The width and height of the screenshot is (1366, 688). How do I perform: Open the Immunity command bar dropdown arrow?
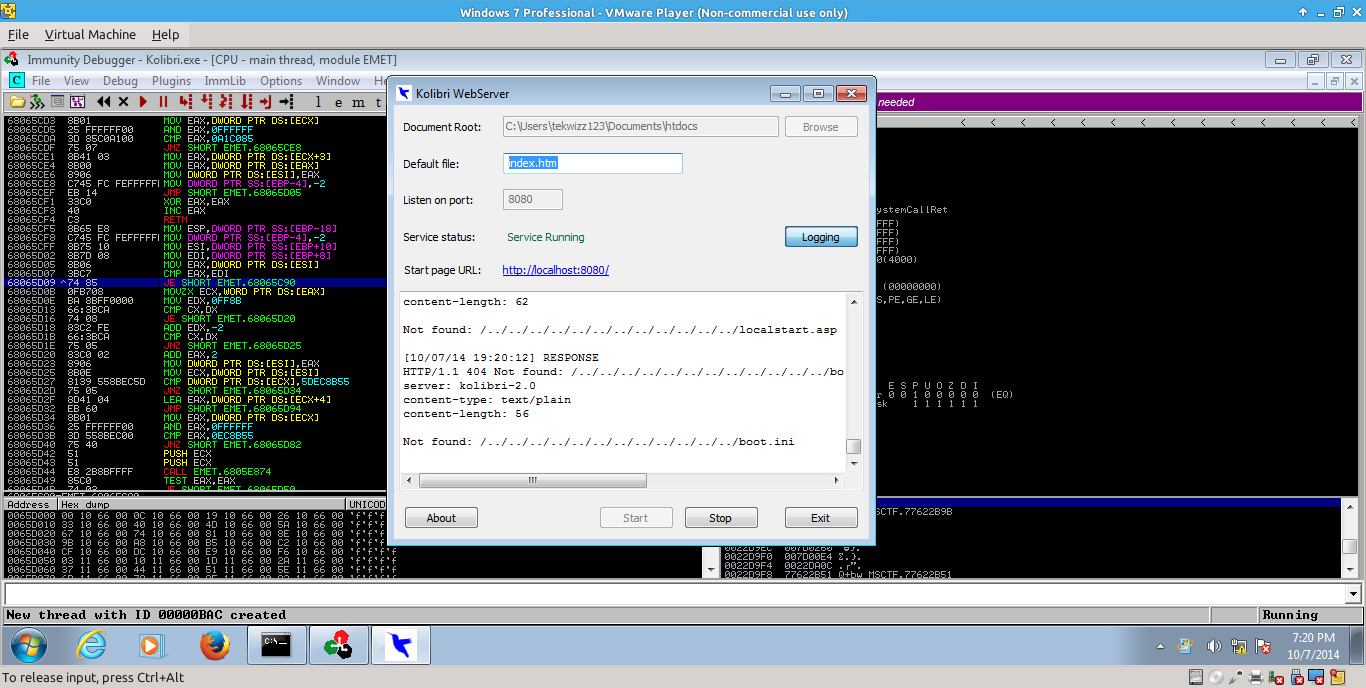coord(1354,594)
